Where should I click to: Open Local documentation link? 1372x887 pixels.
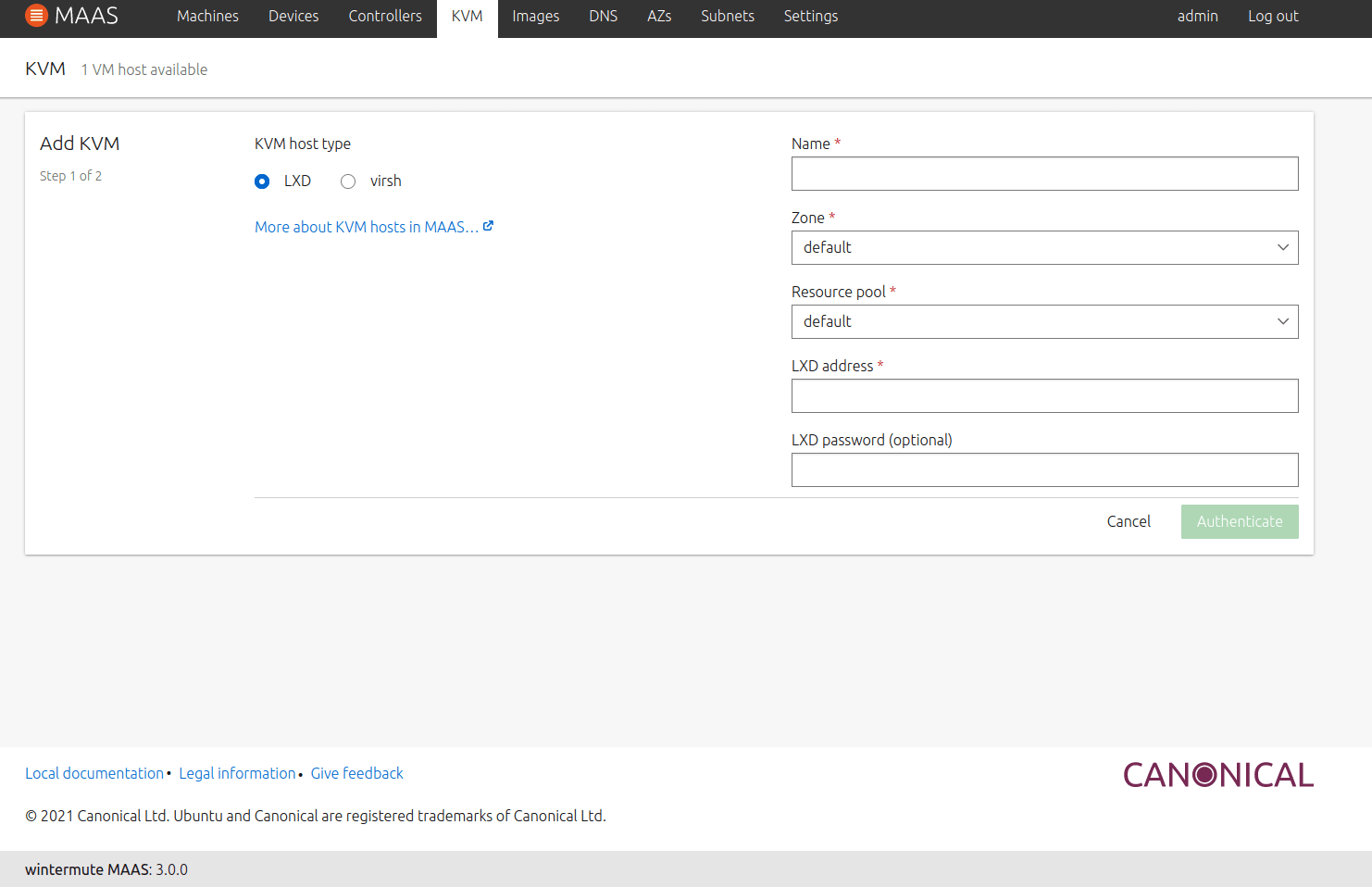[94, 773]
